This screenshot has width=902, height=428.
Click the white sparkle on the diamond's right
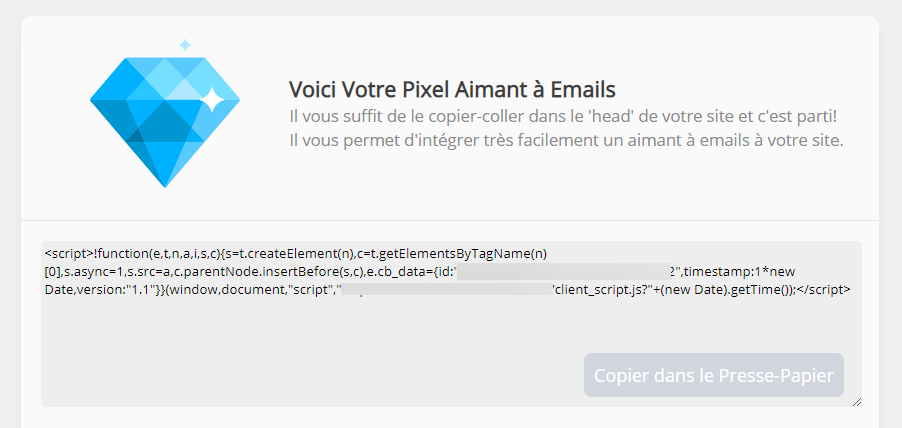212,97
